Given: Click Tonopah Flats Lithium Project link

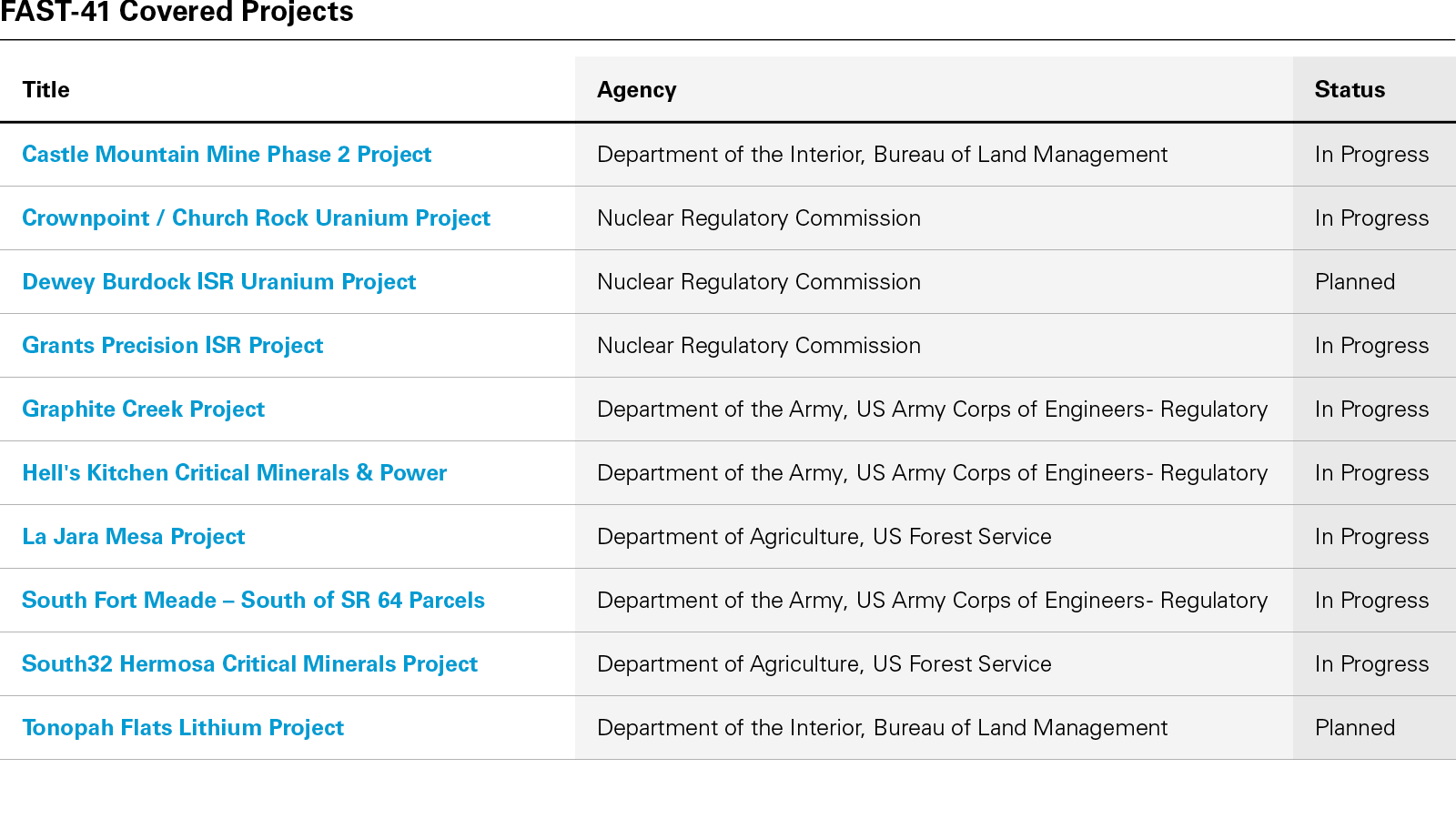Looking at the screenshot, I should point(183,728).
